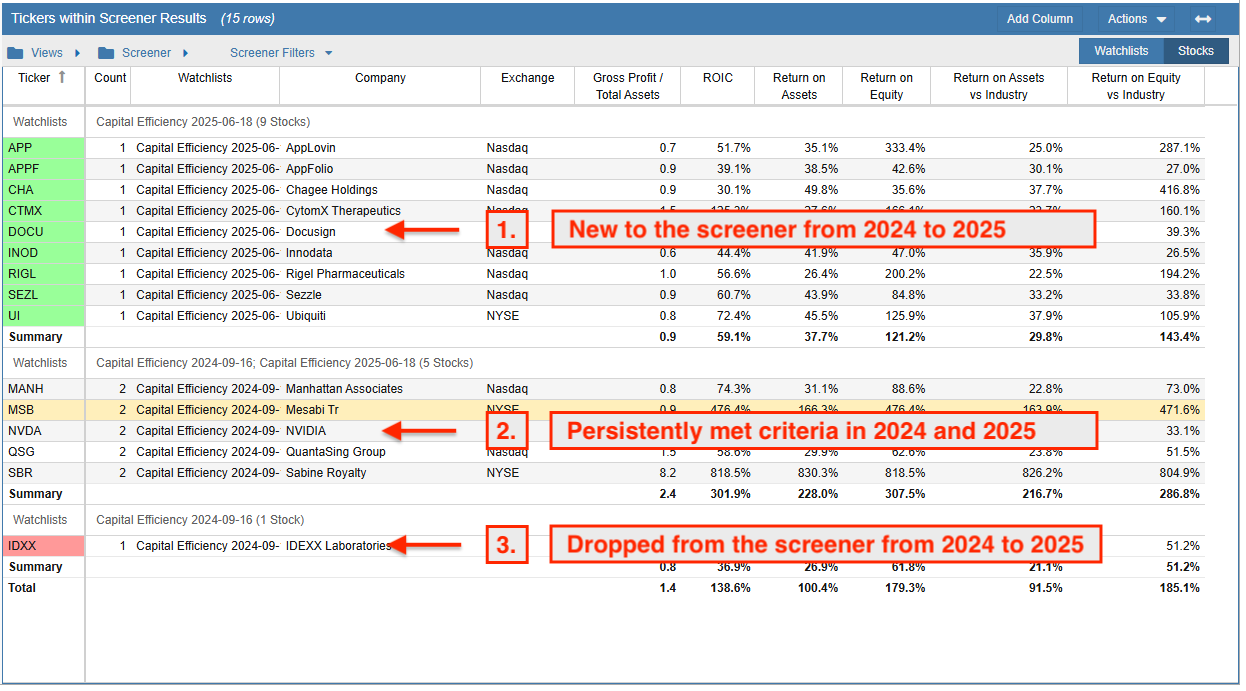Click the Views folder icon

[15, 53]
